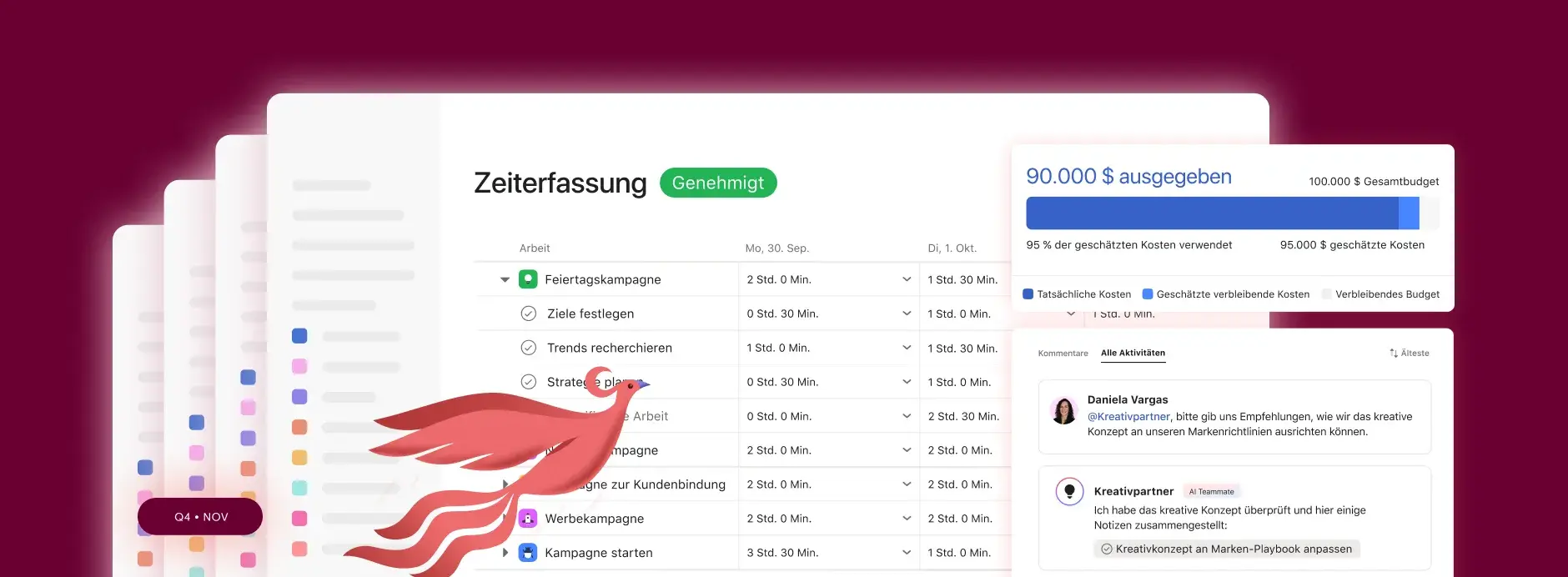Viewport: 1568px width, 577px height.
Task: Click the Mo, 30. Sep. column header
Action: [x=777, y=248]
